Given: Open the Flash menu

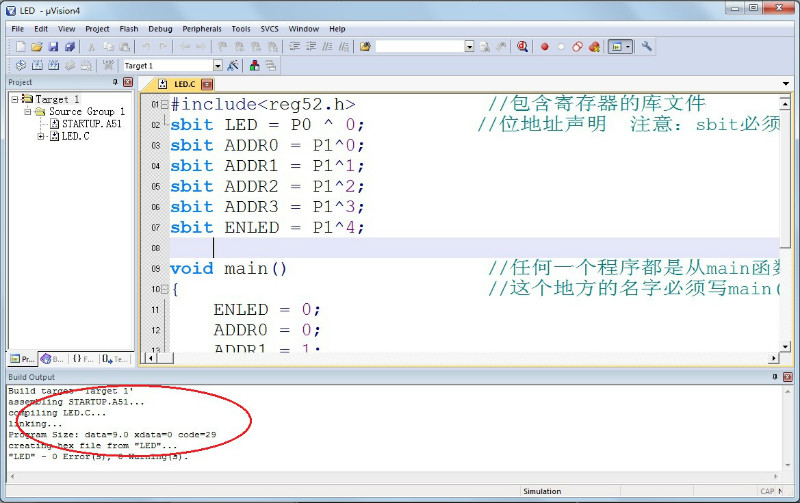Looking at the screenshot, I should [128, 29].
